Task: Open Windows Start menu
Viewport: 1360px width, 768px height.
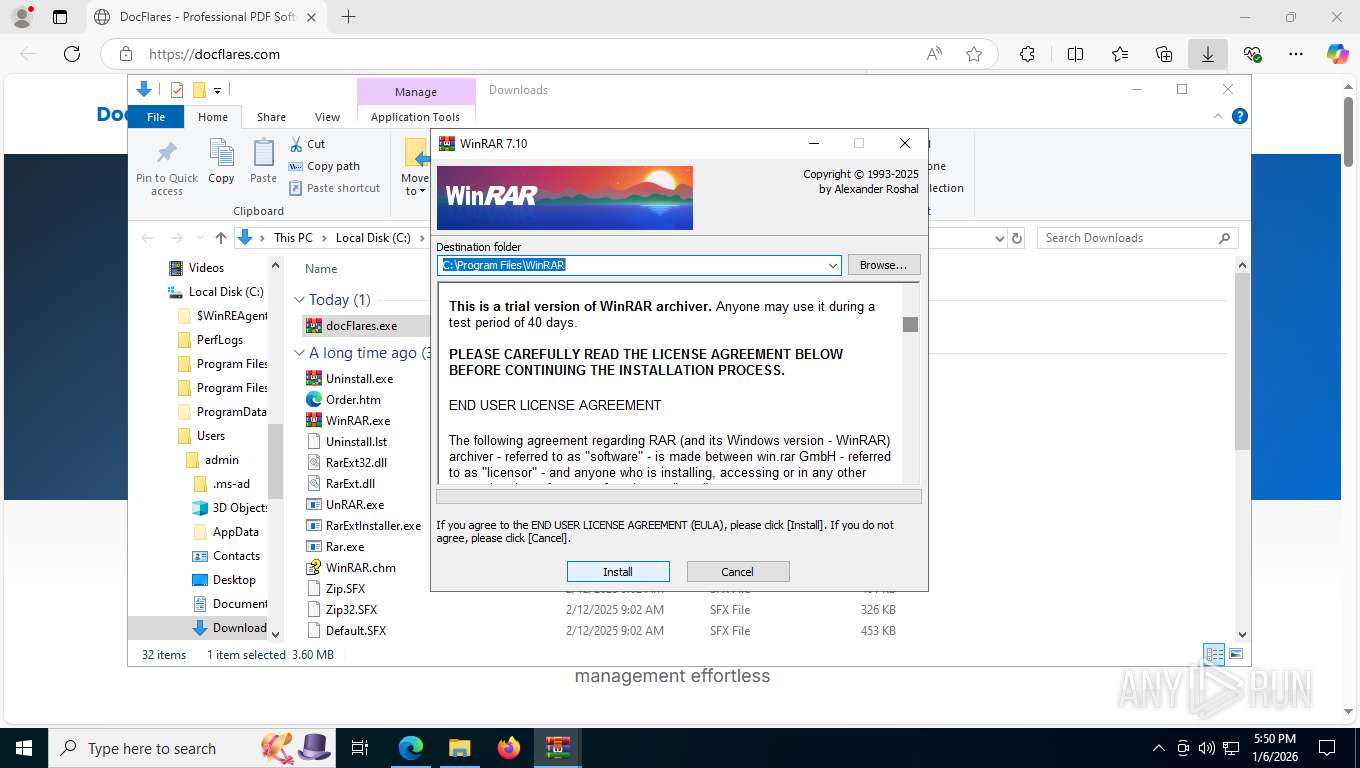Action: [x=24, y=748]
